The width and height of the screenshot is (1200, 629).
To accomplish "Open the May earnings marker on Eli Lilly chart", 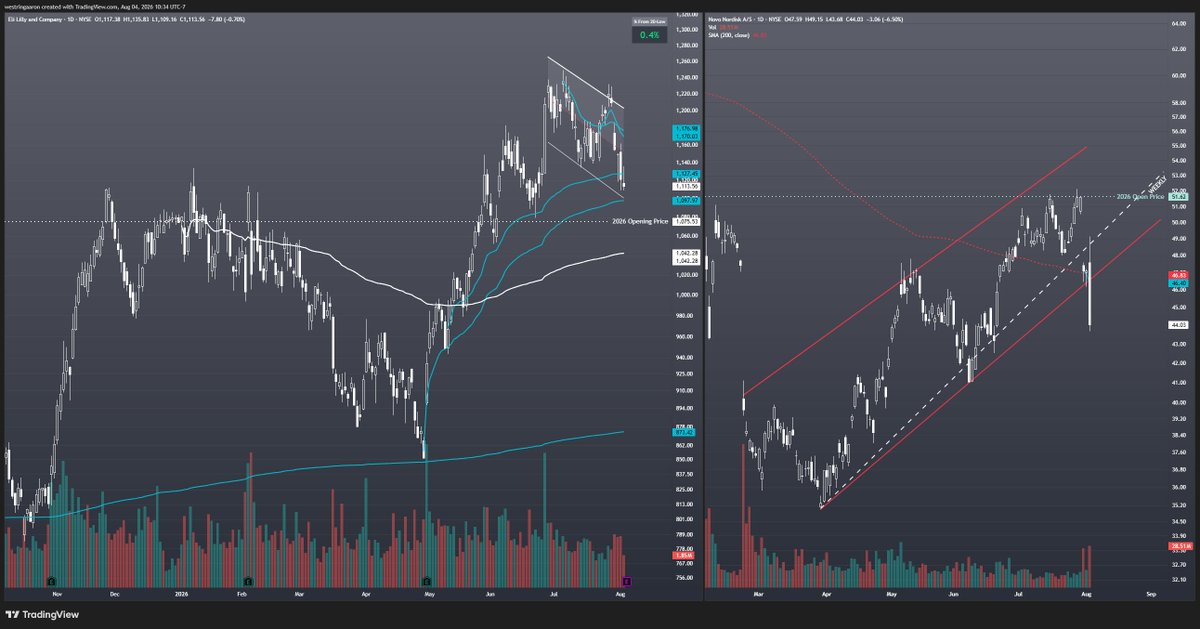I will [x=427, y=581].
